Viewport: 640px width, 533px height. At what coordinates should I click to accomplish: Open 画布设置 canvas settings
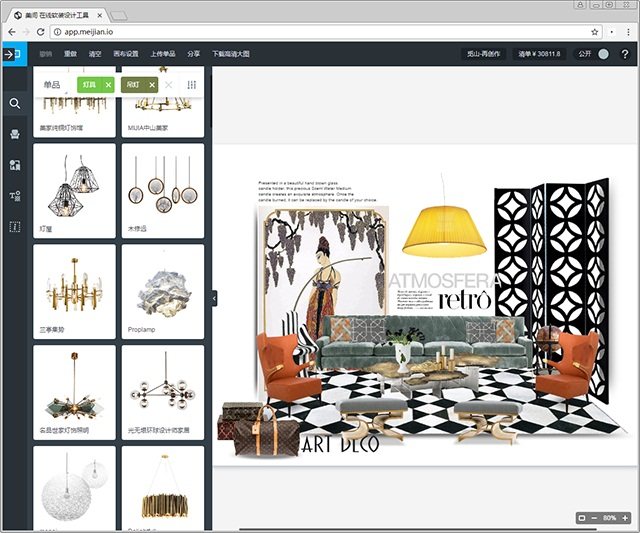126,54
